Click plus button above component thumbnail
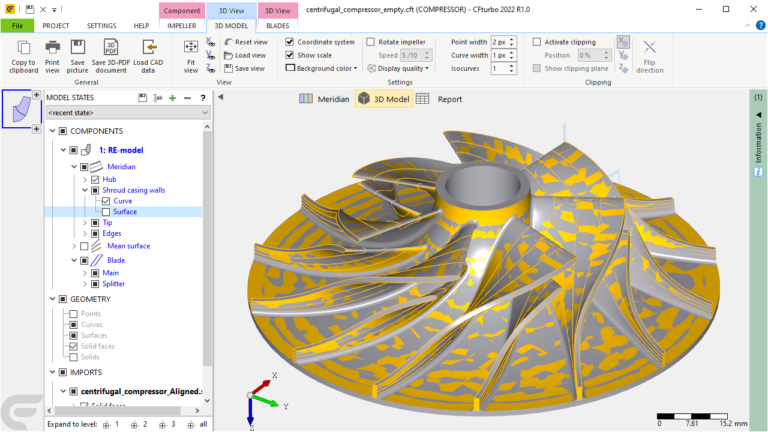Viewport: 768px width, 432px height. pos(36,95)
